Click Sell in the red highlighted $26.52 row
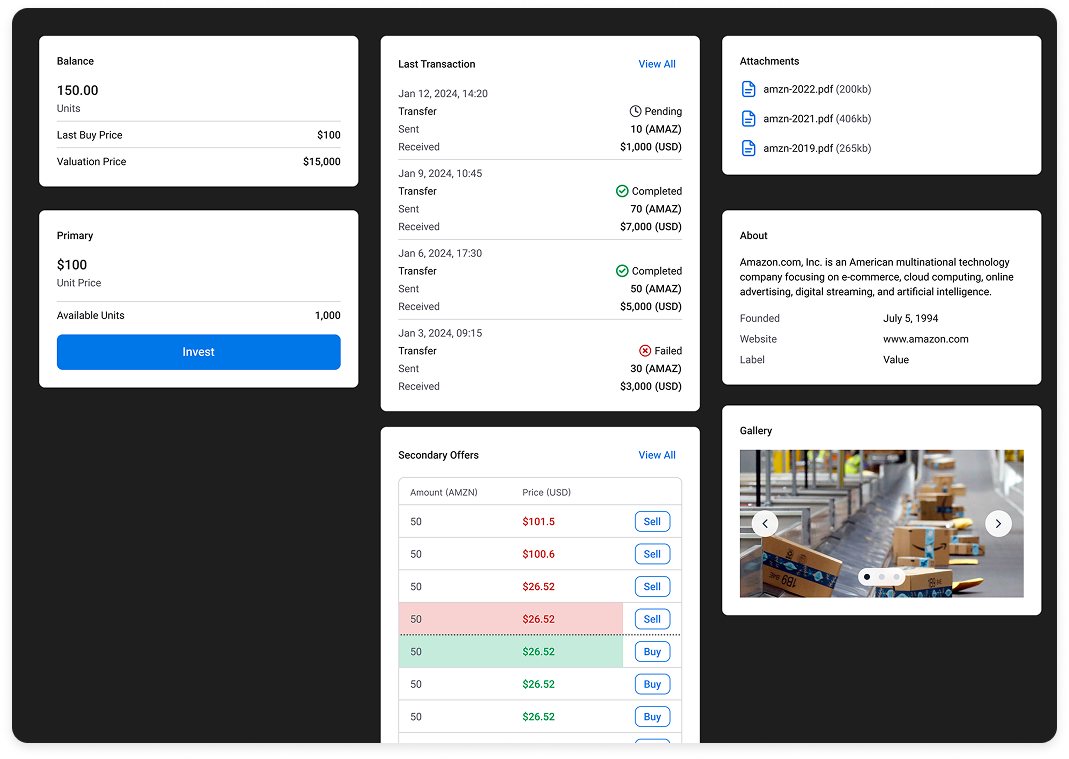Image resolution: width=1069 pixels, height=759 pixels. (x=652, y=619)
